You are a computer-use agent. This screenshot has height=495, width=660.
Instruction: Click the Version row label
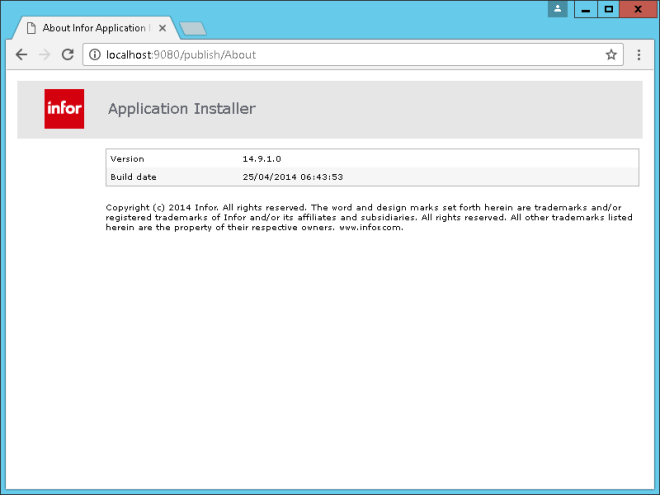(x=127, y=159)
